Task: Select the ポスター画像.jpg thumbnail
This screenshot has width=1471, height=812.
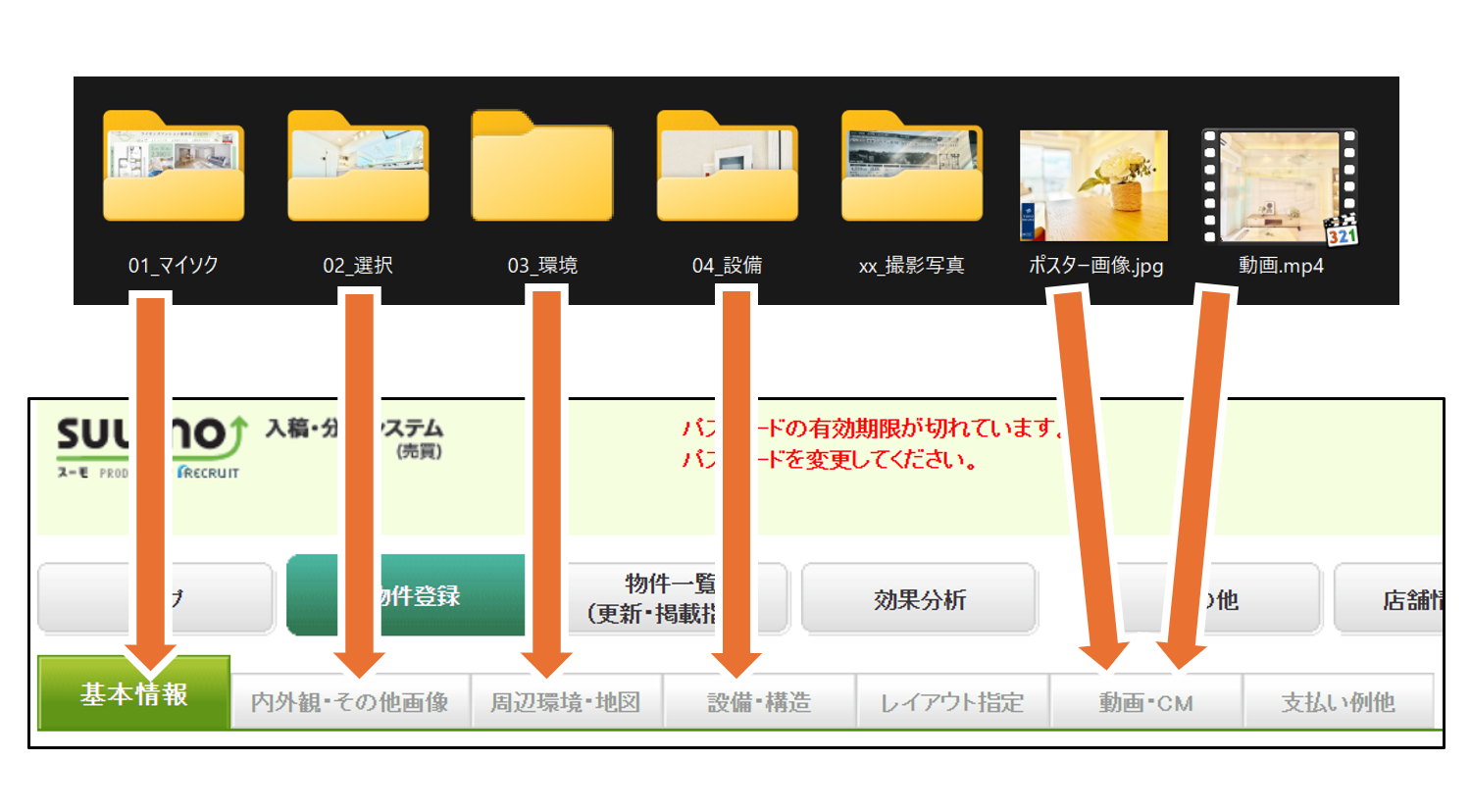Action: pos(1092,184)
